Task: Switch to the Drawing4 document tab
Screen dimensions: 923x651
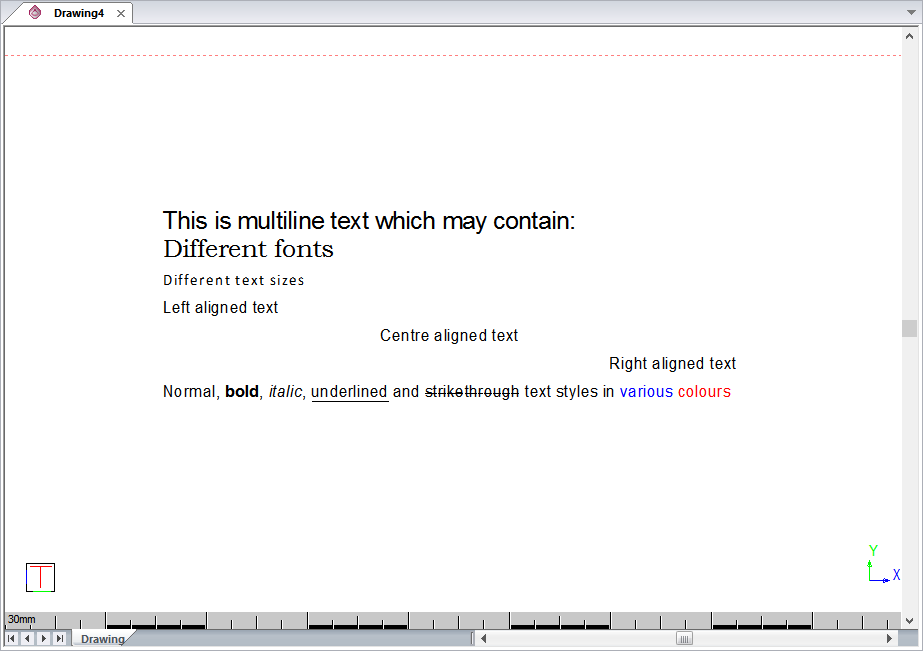Action: click(78, 13)
